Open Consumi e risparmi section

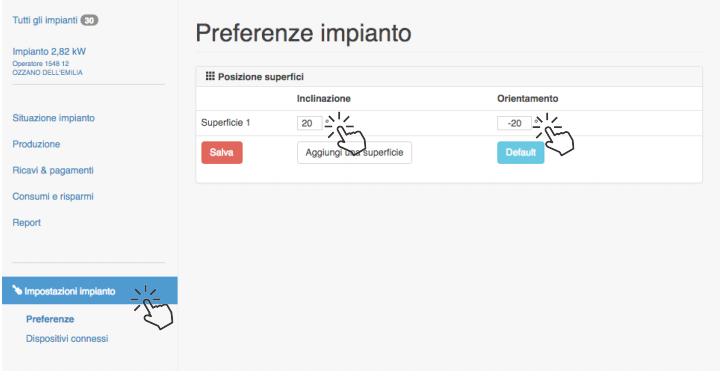[x=53, y=196]
